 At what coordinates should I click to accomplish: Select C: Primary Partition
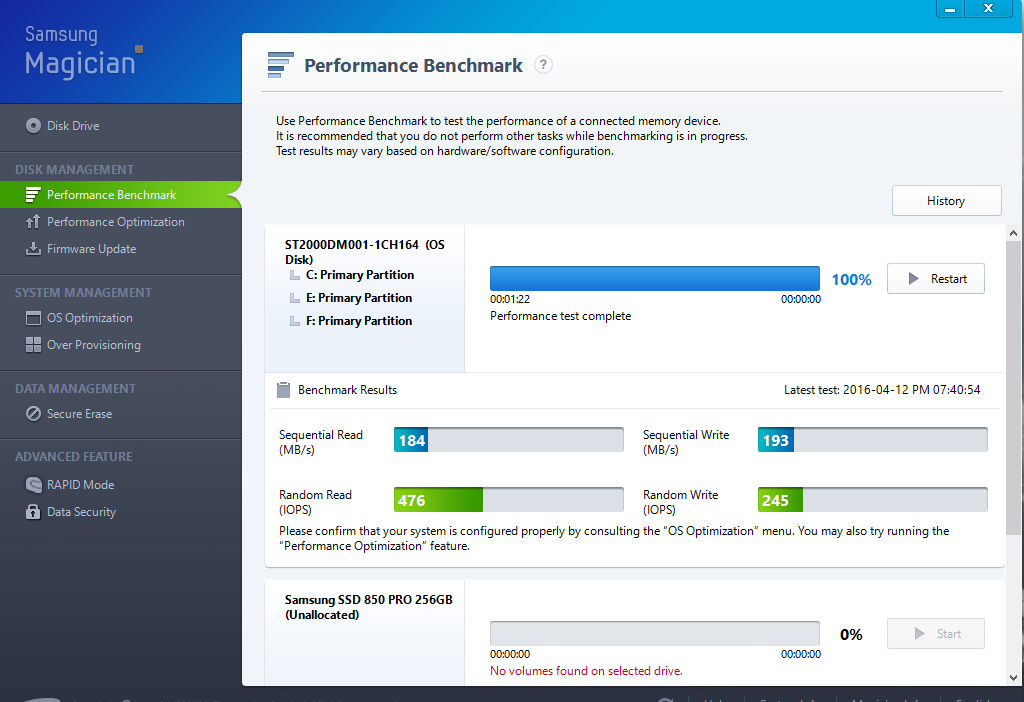(360, 275)
